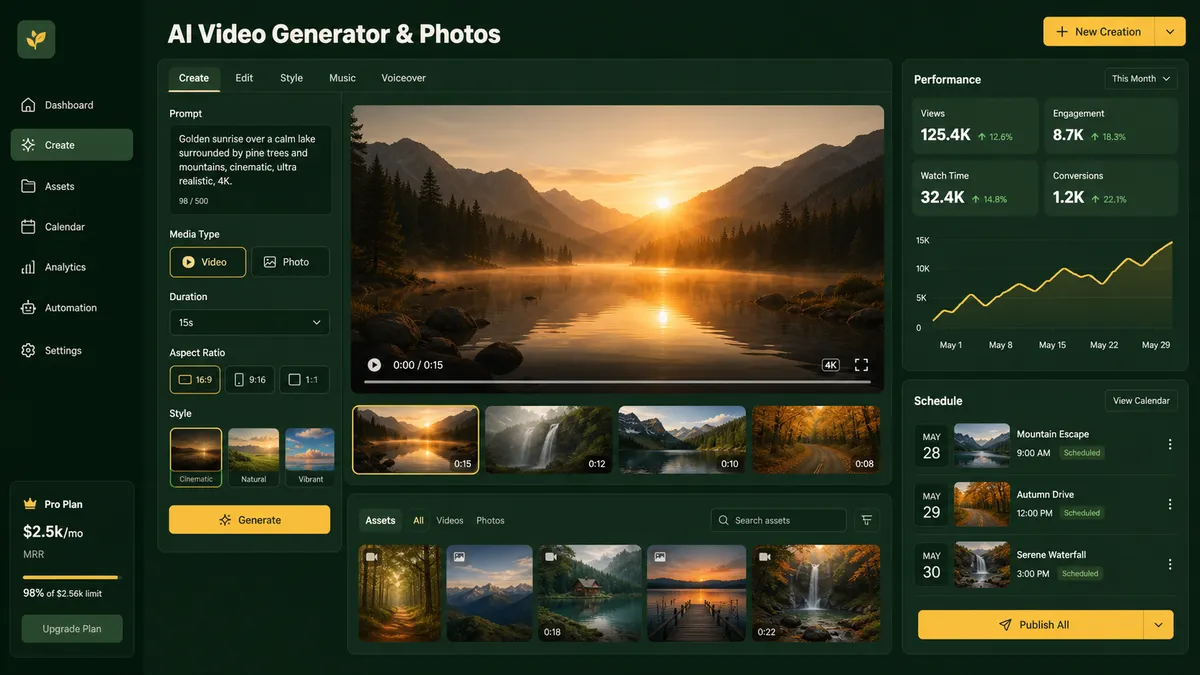
Task: Open options menu for Autumn Drive
Action: [x=1170, y=504]
